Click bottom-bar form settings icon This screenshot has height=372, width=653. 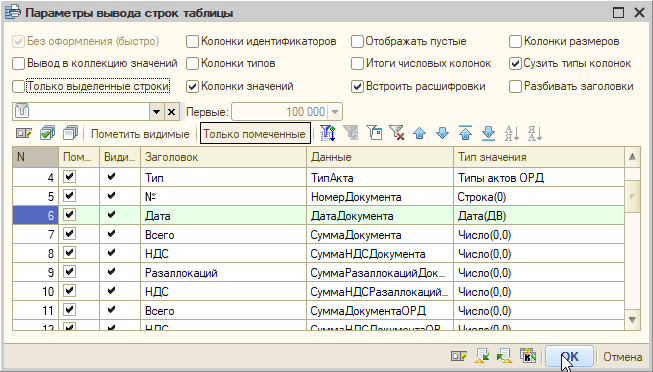pyautogui.click(x=459, y=357)
